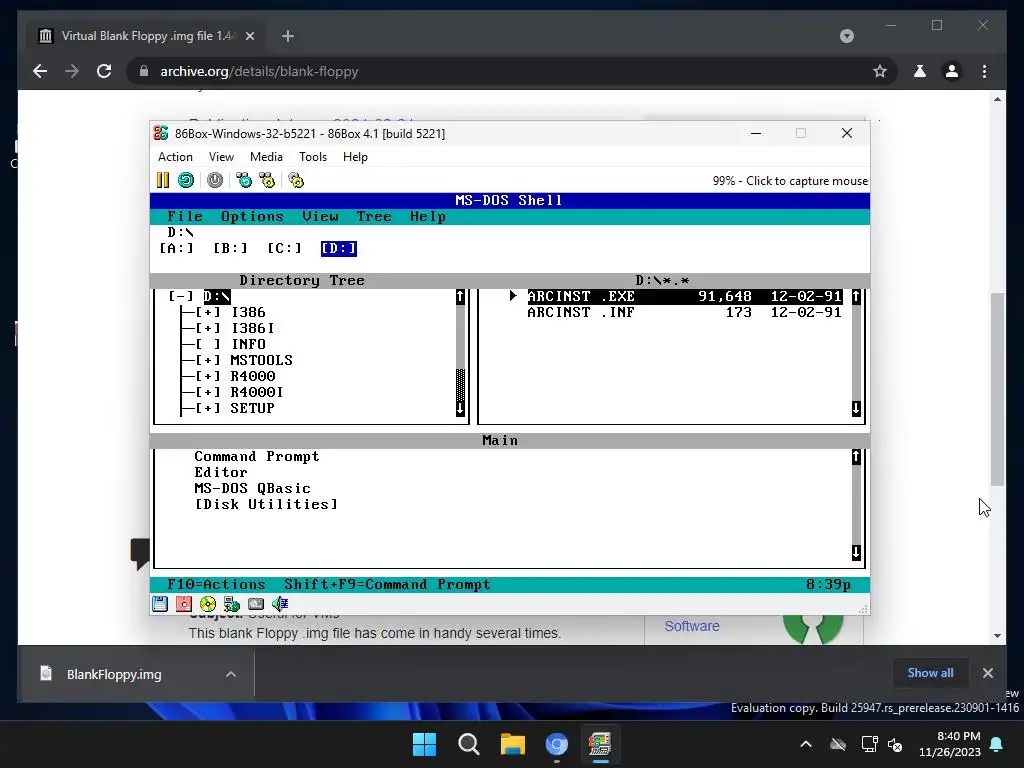Click Chrome address bar URL

(x=259, y=71)
